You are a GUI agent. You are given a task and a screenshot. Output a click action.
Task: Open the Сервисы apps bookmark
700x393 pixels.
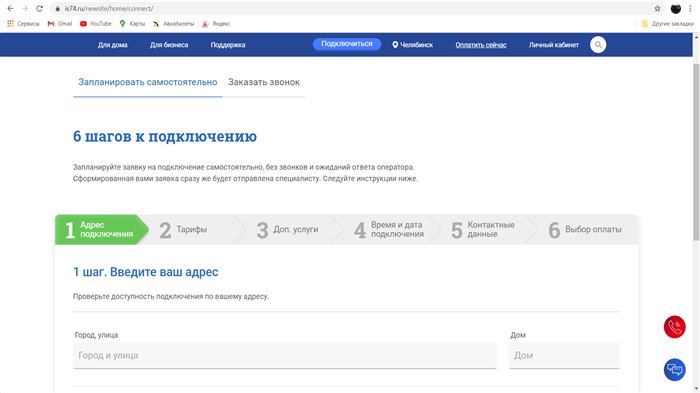23,24
